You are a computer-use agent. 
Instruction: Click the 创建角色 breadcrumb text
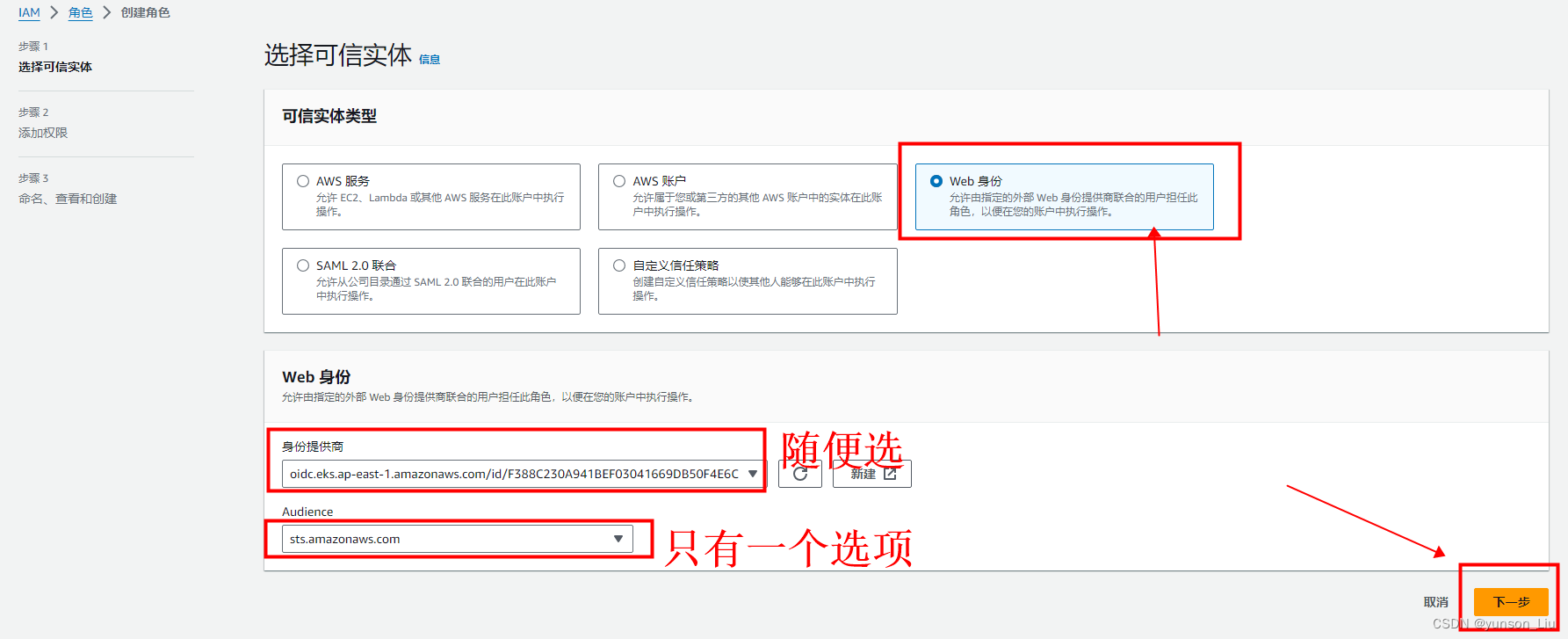click(x=146, y=12)
